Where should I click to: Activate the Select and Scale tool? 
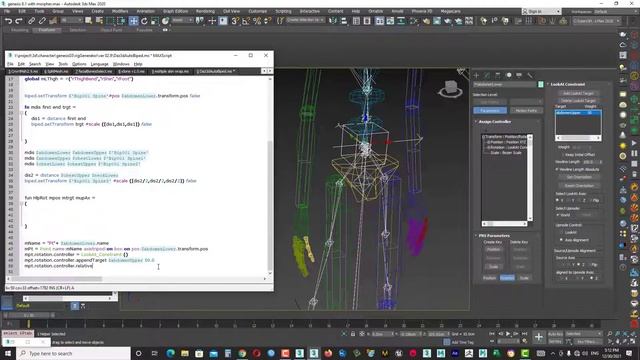[155, 20]
